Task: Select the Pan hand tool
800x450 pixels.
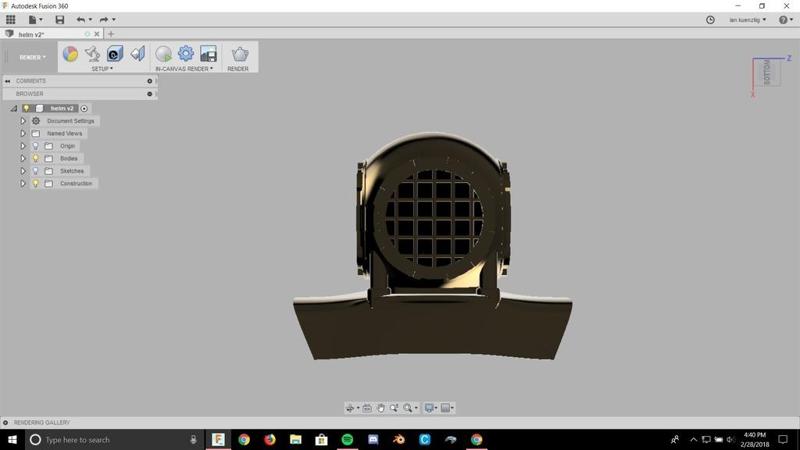Action: (x=381, y=408)
